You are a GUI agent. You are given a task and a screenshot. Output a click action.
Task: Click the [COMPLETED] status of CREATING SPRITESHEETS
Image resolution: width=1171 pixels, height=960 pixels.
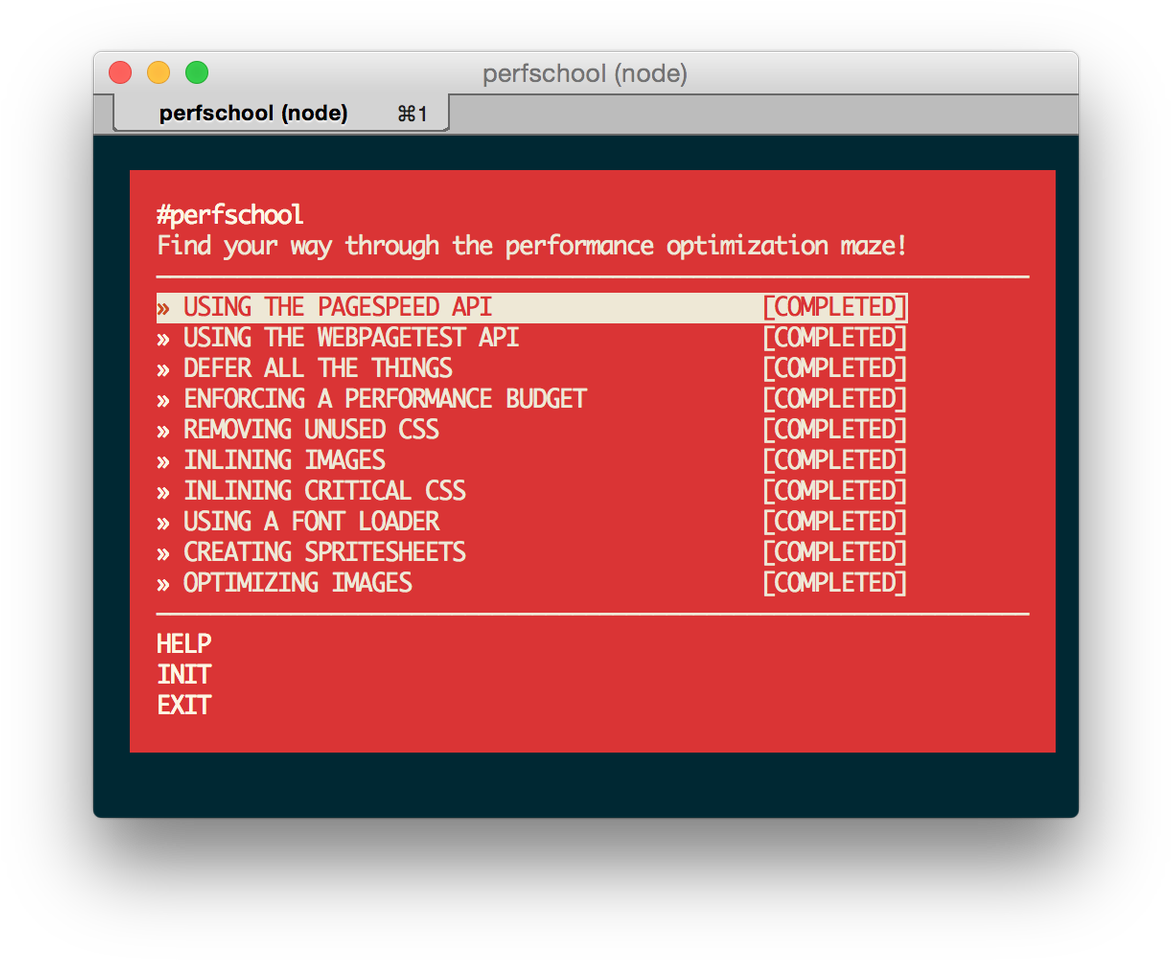pyautogui.click(x=835, y=552)
